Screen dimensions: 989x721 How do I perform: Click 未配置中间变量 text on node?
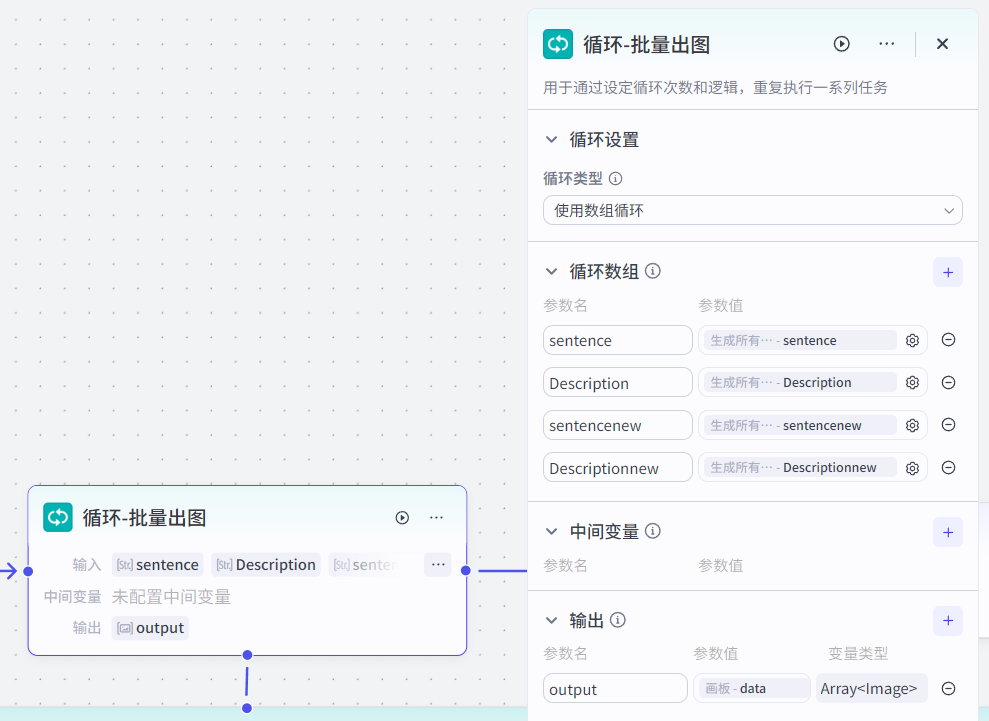172,597
